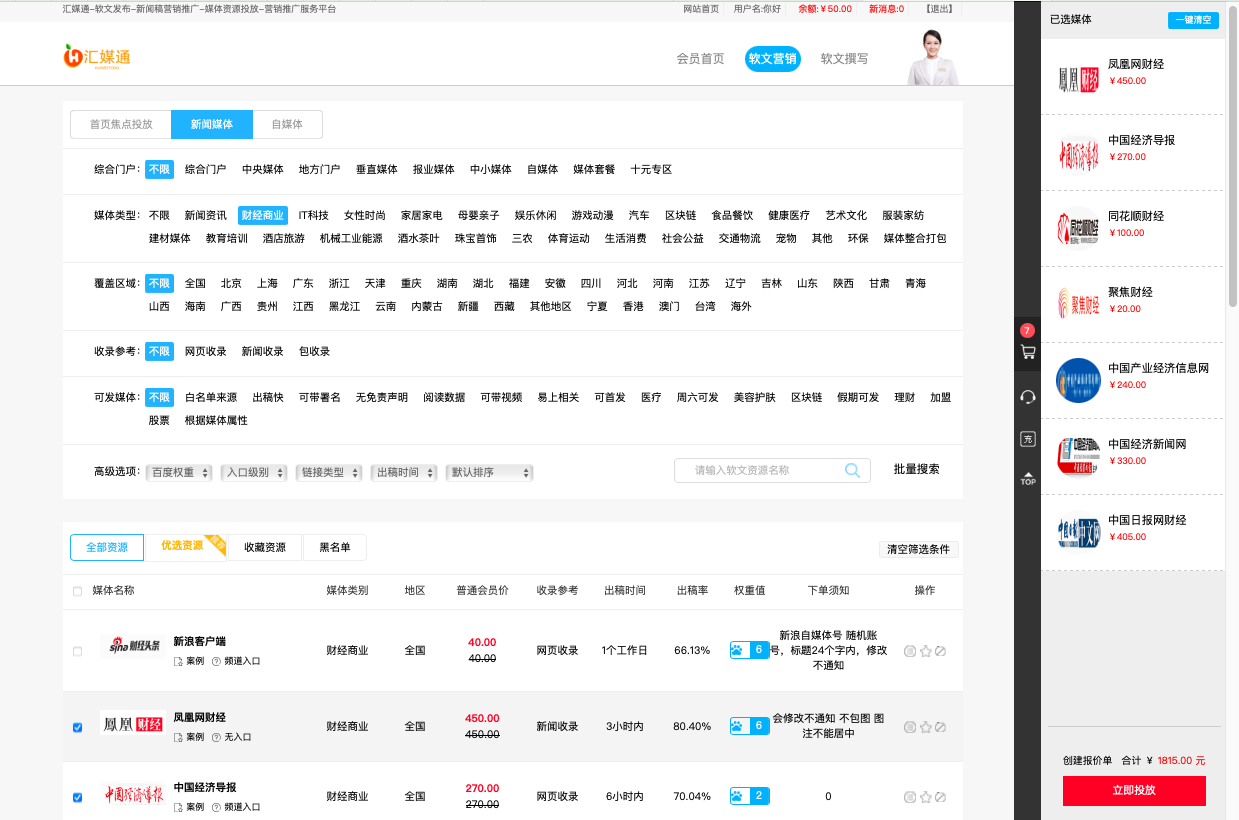Select 不限 in the 收录参考 filter
The height and width of the screenshot is (820, 1239).
[x=159, y=351]
